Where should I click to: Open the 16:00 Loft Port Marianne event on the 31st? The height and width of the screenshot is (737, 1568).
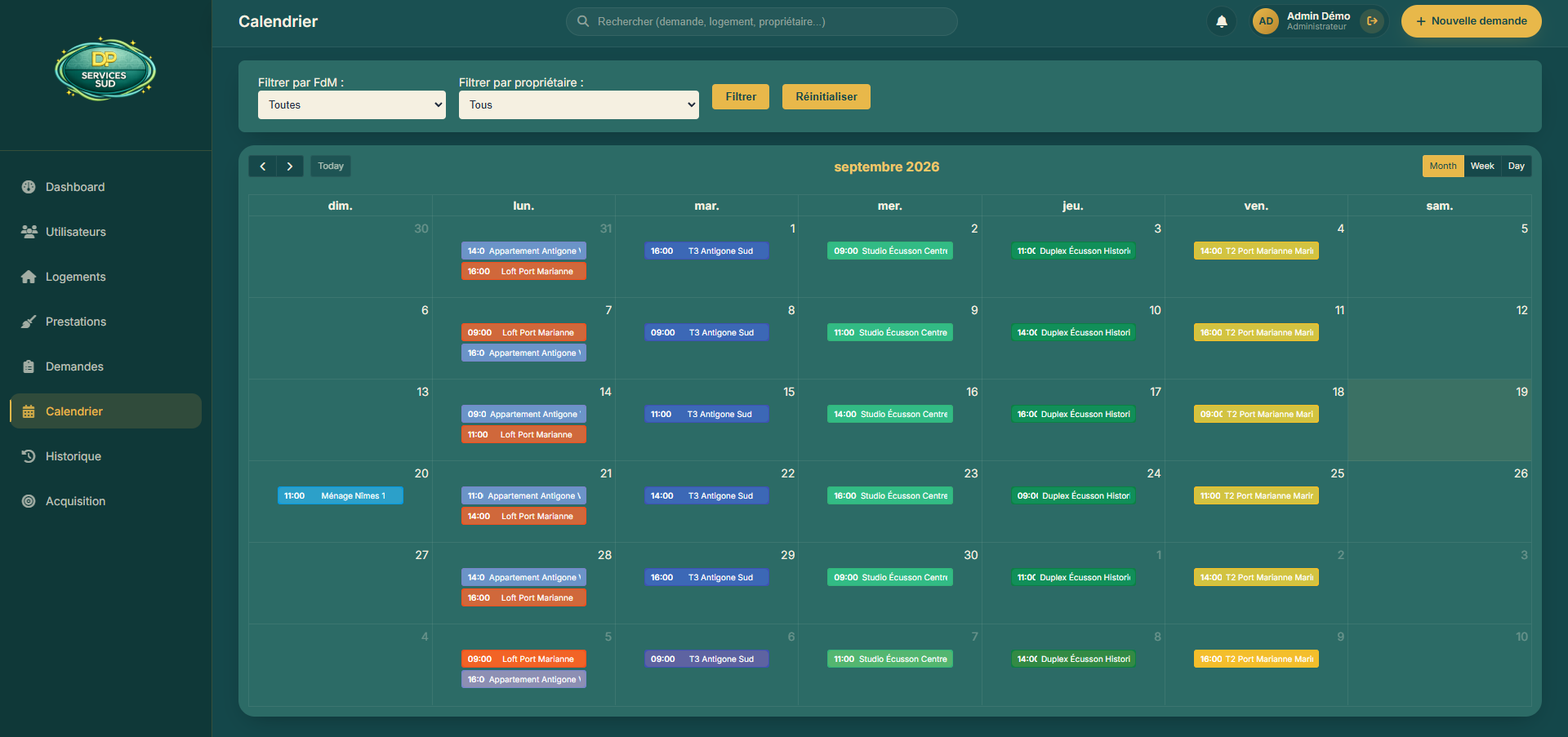(523, 271)
